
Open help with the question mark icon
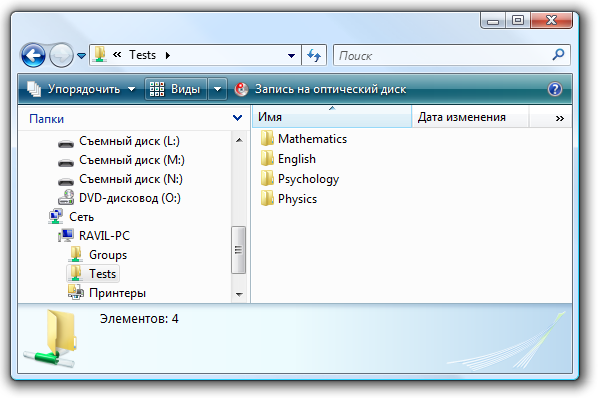click(555, 89)
